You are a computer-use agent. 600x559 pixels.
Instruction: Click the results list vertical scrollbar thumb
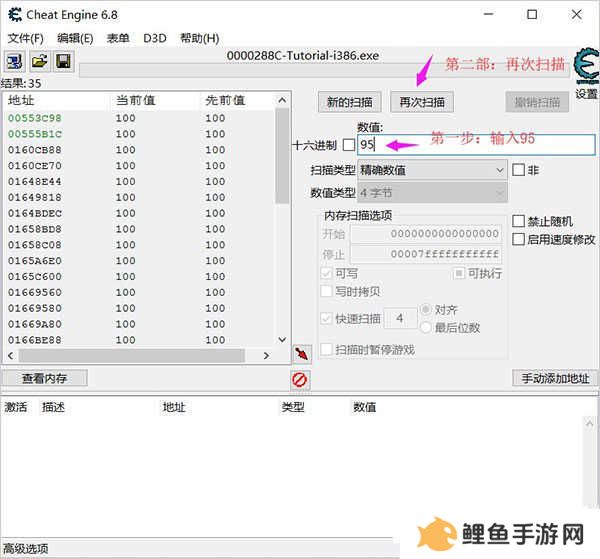[282, 156]
